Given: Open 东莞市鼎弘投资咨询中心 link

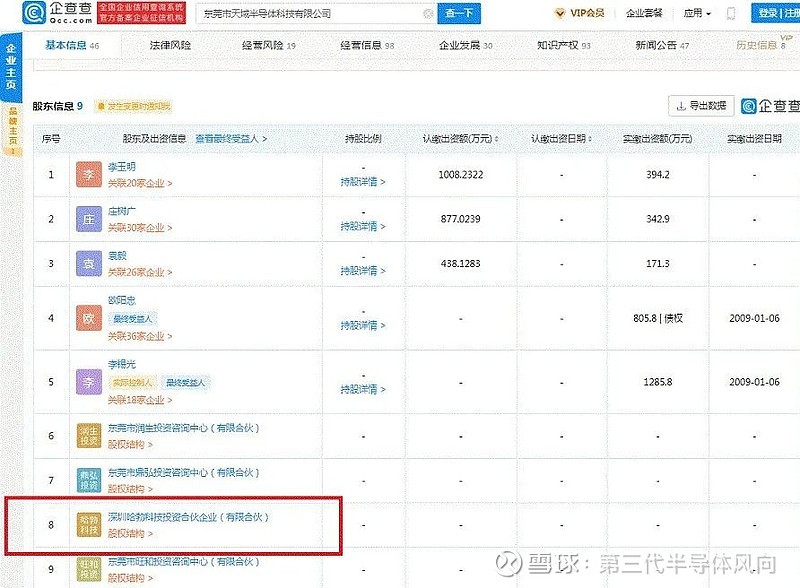Looking at the screenshot, I should tap(184, 473).
